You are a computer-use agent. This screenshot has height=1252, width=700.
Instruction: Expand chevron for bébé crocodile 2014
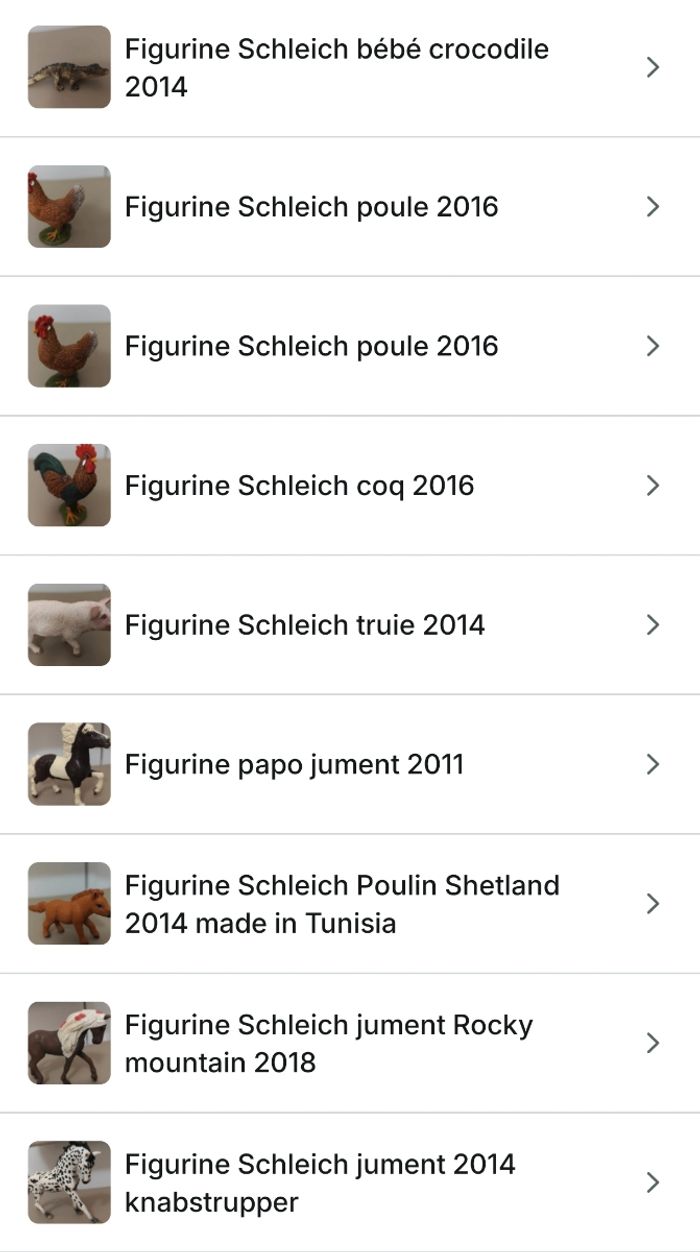click(653, 67)
